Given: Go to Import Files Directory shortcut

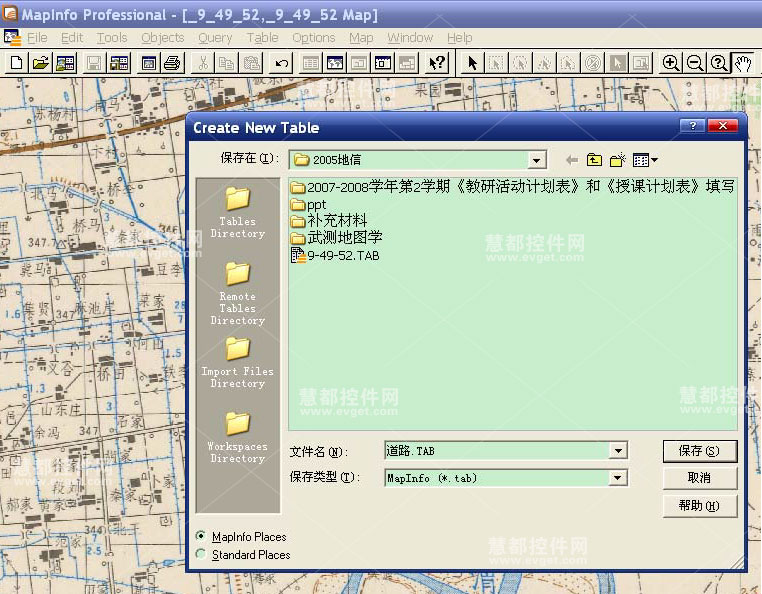Looking at the screenshot, I should pyautogui.click(x=238, y=363).
